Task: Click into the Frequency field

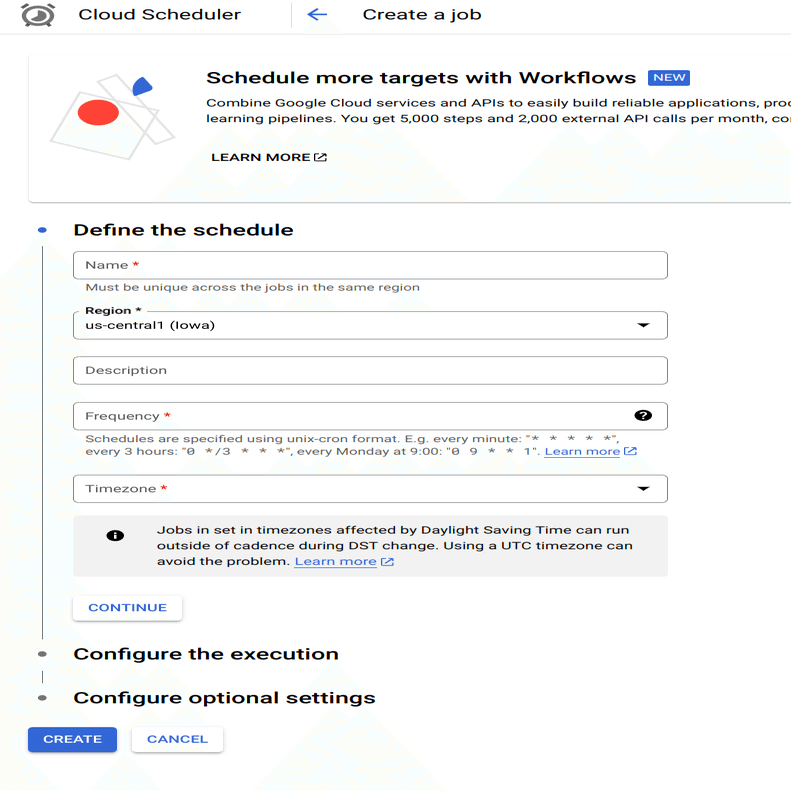Action: click(350, 416)
